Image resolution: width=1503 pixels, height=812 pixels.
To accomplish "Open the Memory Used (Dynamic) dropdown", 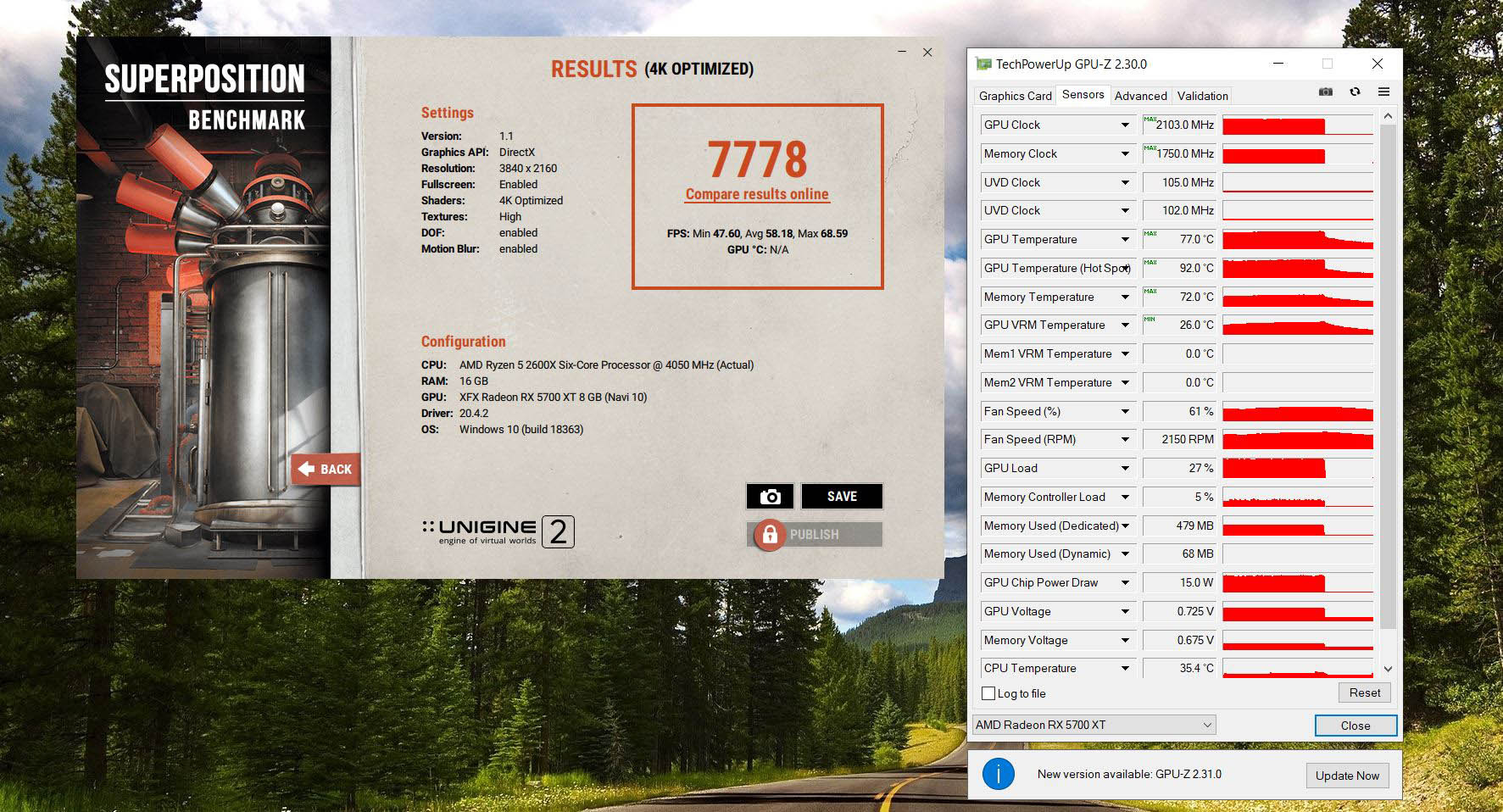I will pyautogui.click(x=1125, y=553).
